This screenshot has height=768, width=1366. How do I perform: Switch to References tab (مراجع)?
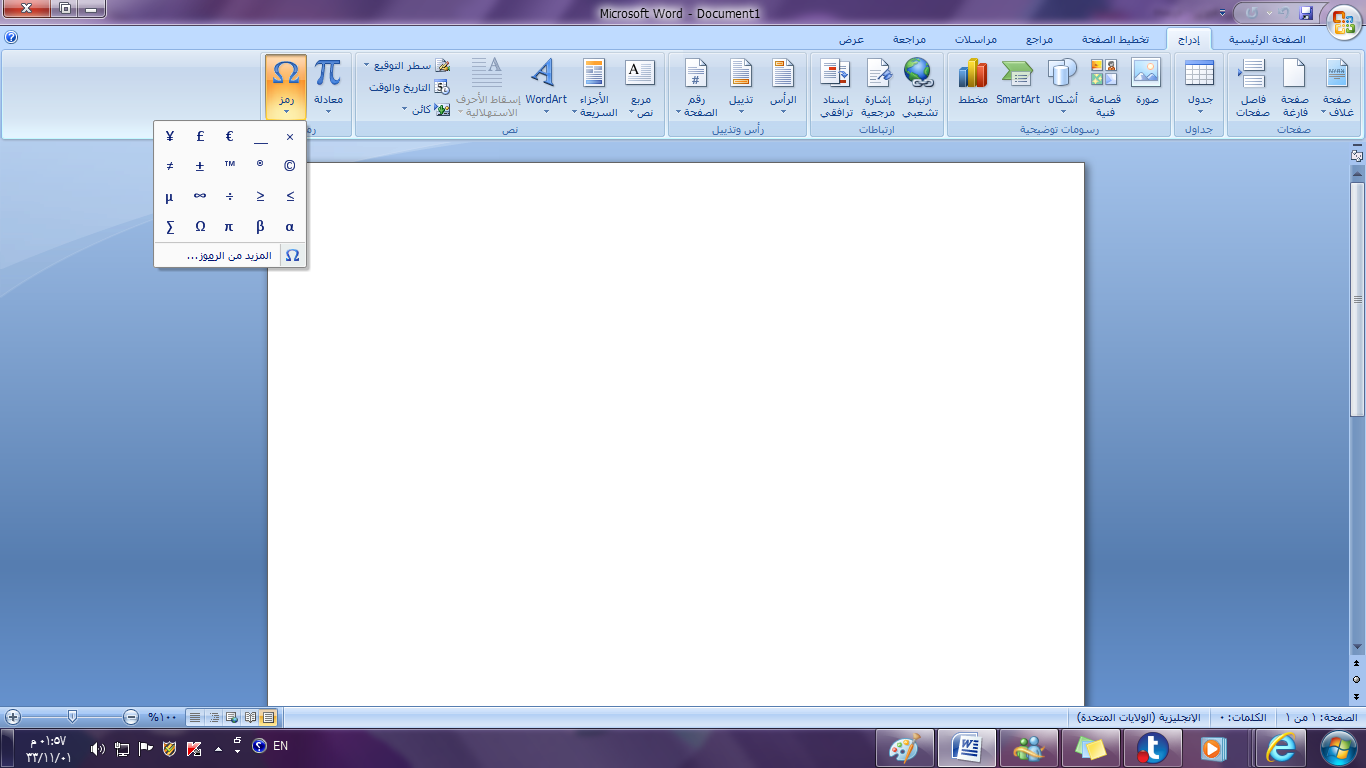pyautogui.click(x=1039, y=39)
